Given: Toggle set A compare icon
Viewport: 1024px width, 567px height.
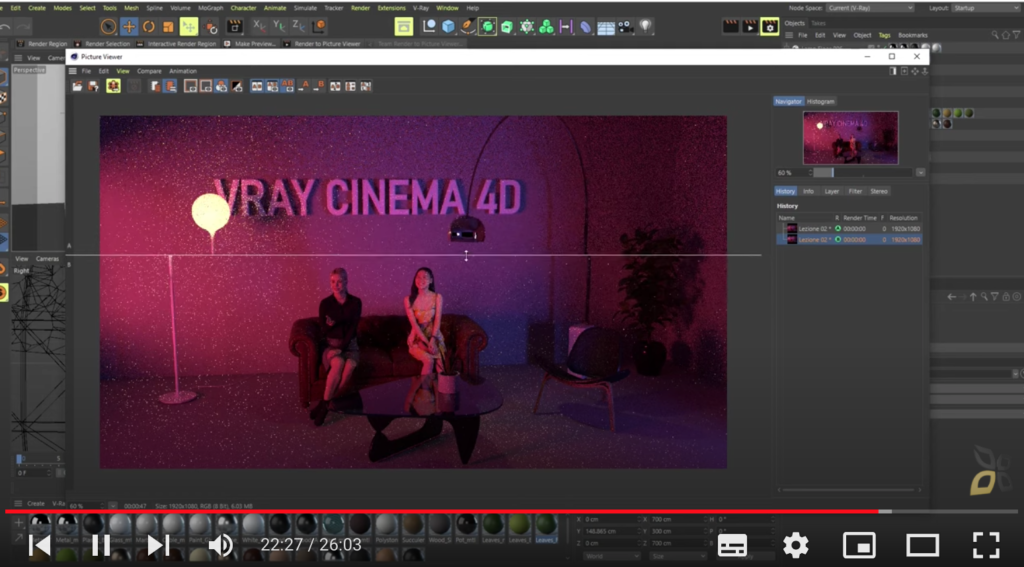Looking at the screenshot, I should 304,86.
